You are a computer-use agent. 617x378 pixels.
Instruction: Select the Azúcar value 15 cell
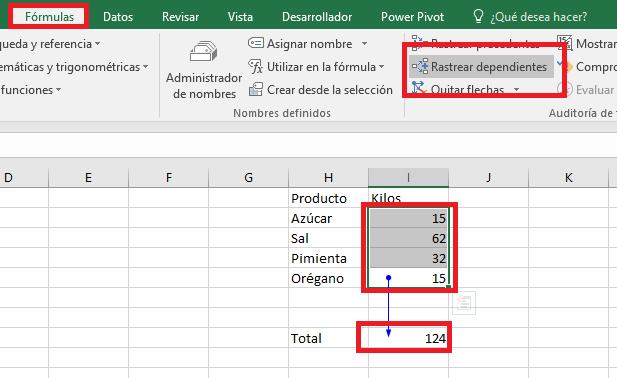[x=408, y=218]
